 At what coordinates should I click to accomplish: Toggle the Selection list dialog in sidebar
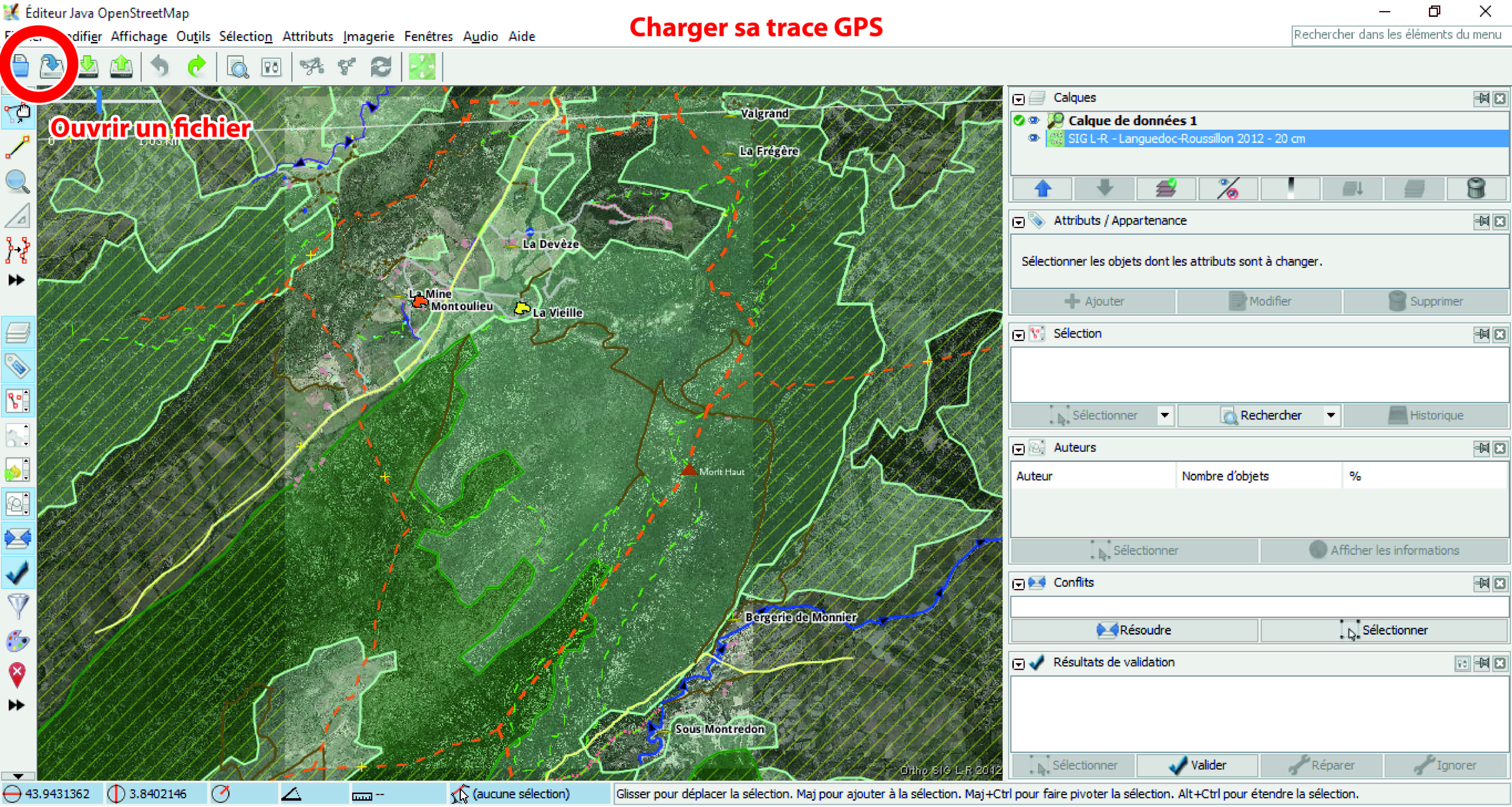[x=18, y=401]
